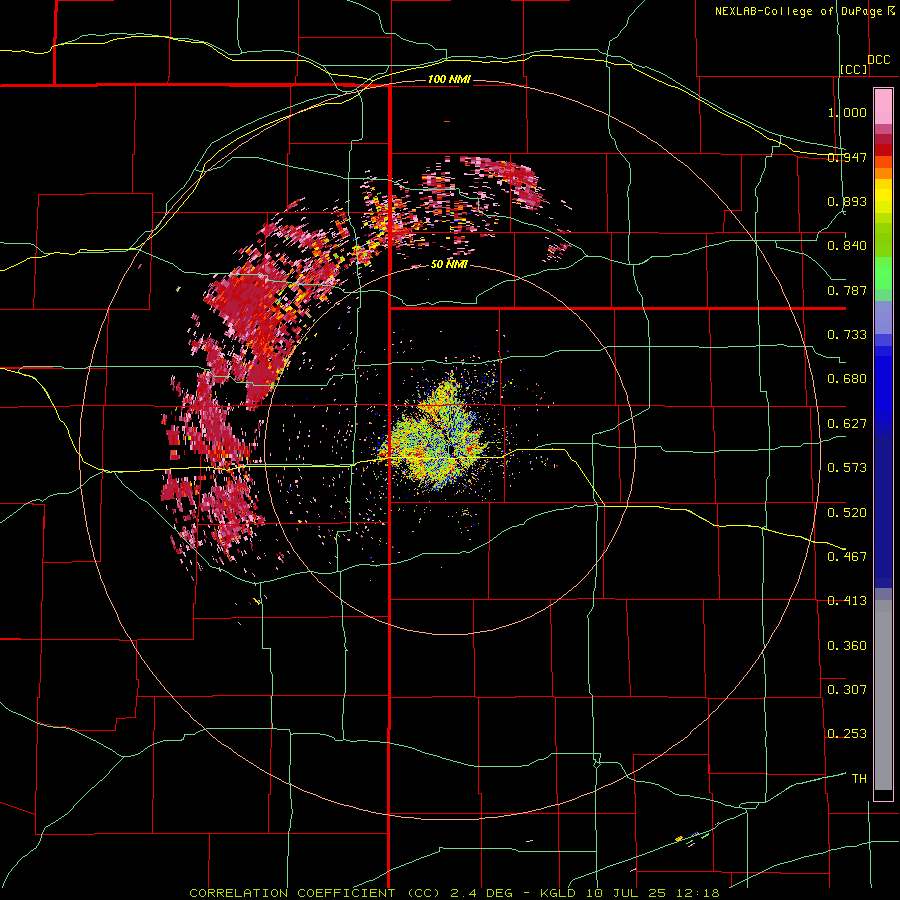Click the 0.893 color scale value

[847, 201]
